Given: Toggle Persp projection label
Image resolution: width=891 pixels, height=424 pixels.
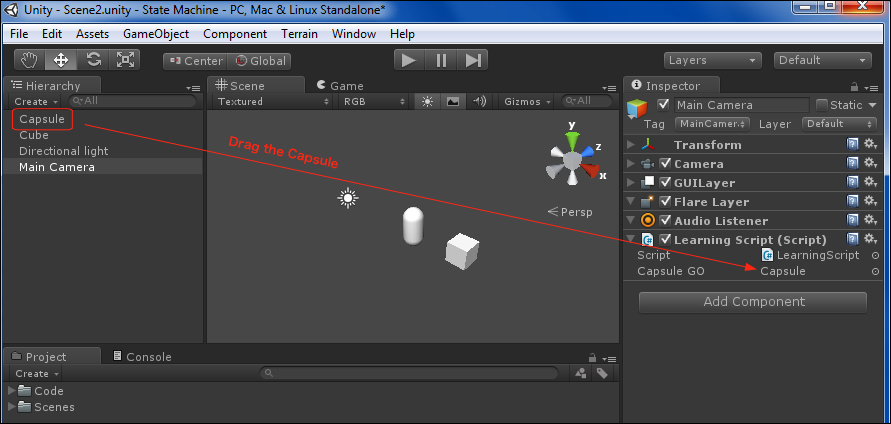Looking at the screenshot, I should click(570, 212).
